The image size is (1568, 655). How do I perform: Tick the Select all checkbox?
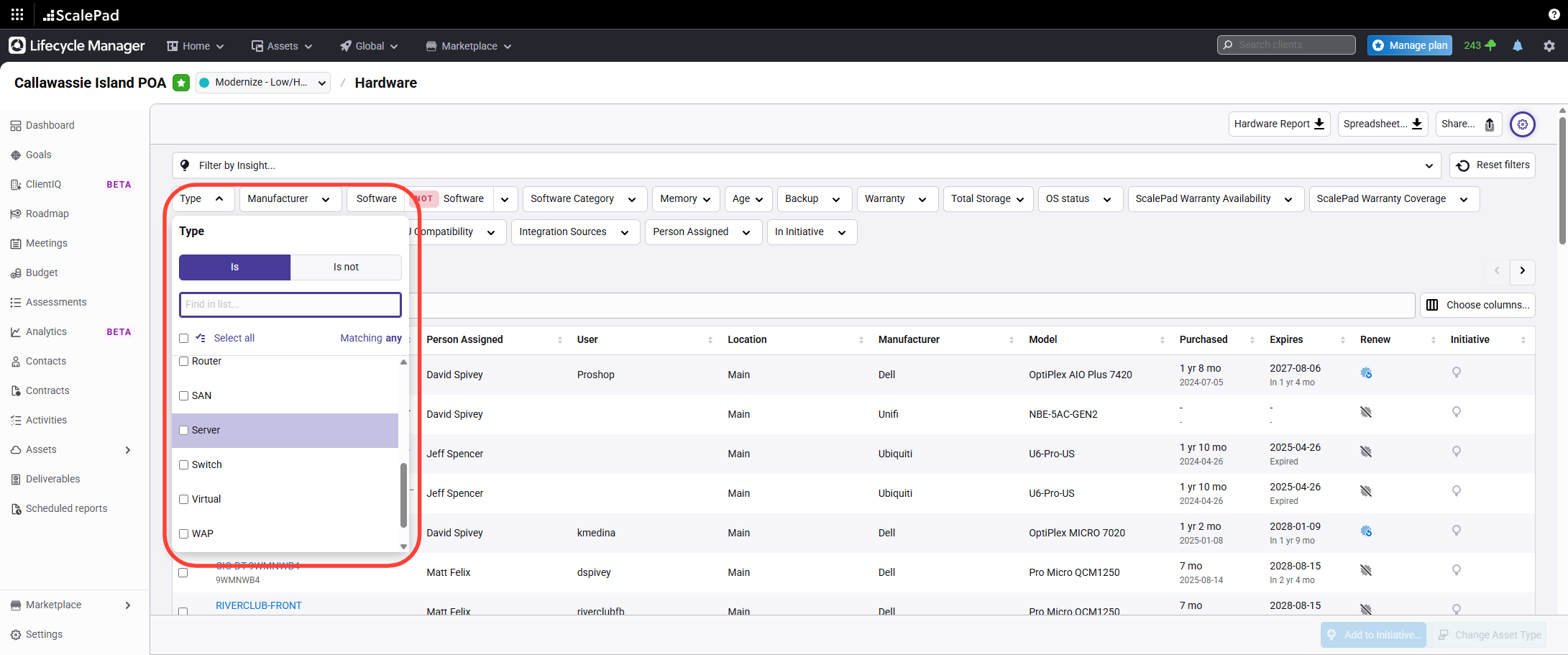(x=184, y=339)
